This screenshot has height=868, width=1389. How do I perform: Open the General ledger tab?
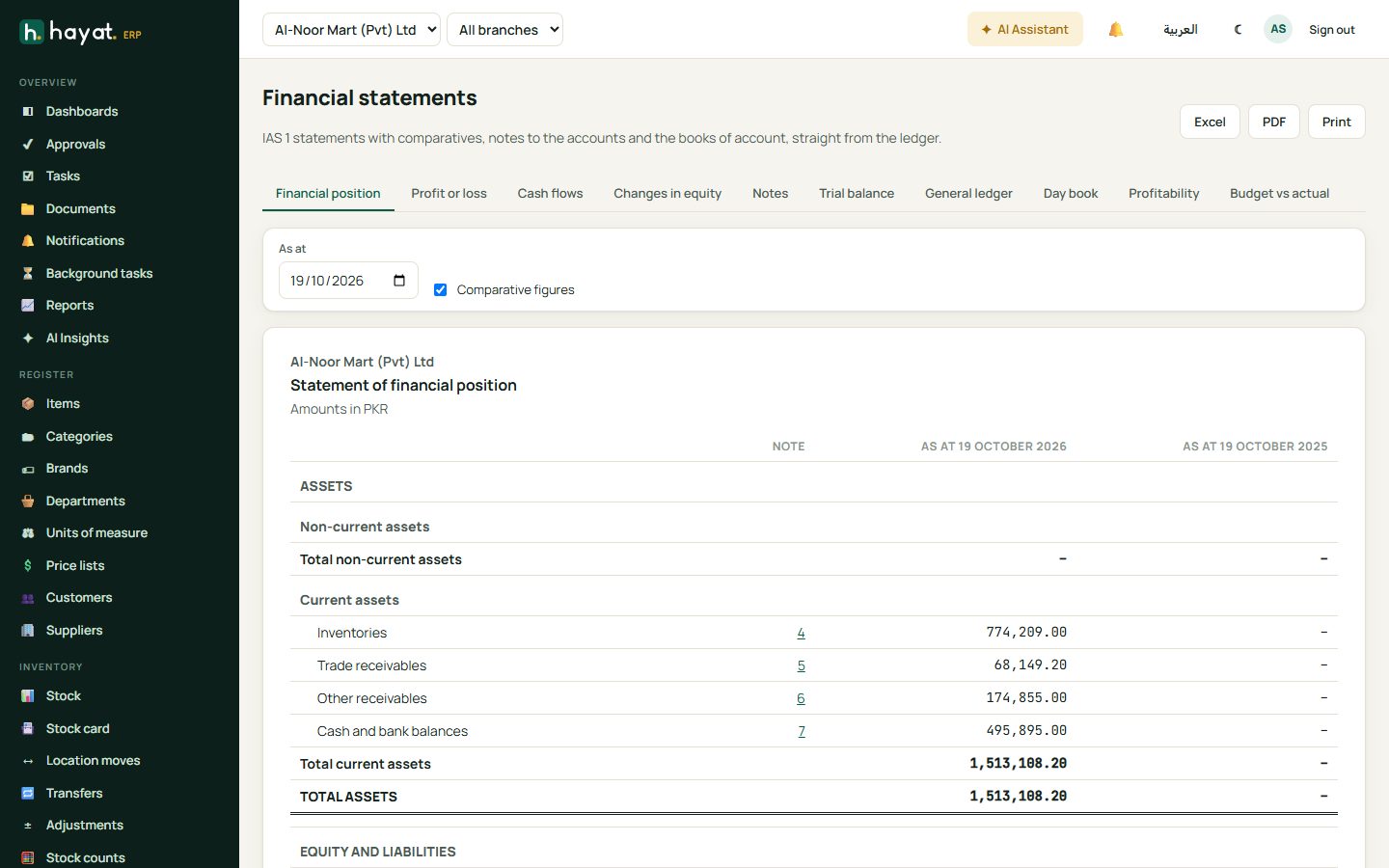pyautogui.click(x=968, y=194)
